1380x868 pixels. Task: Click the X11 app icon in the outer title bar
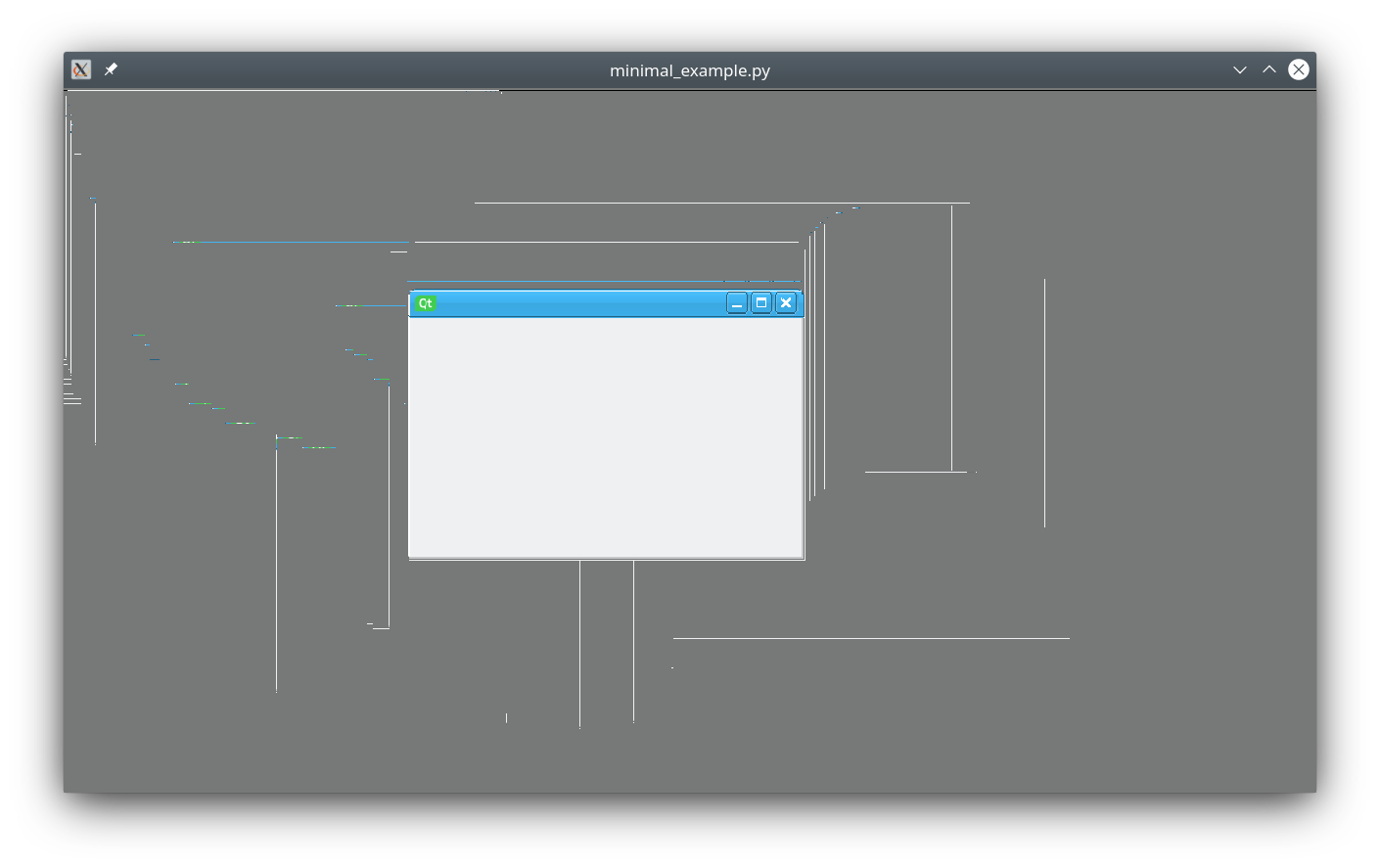[x=81, y=69]
